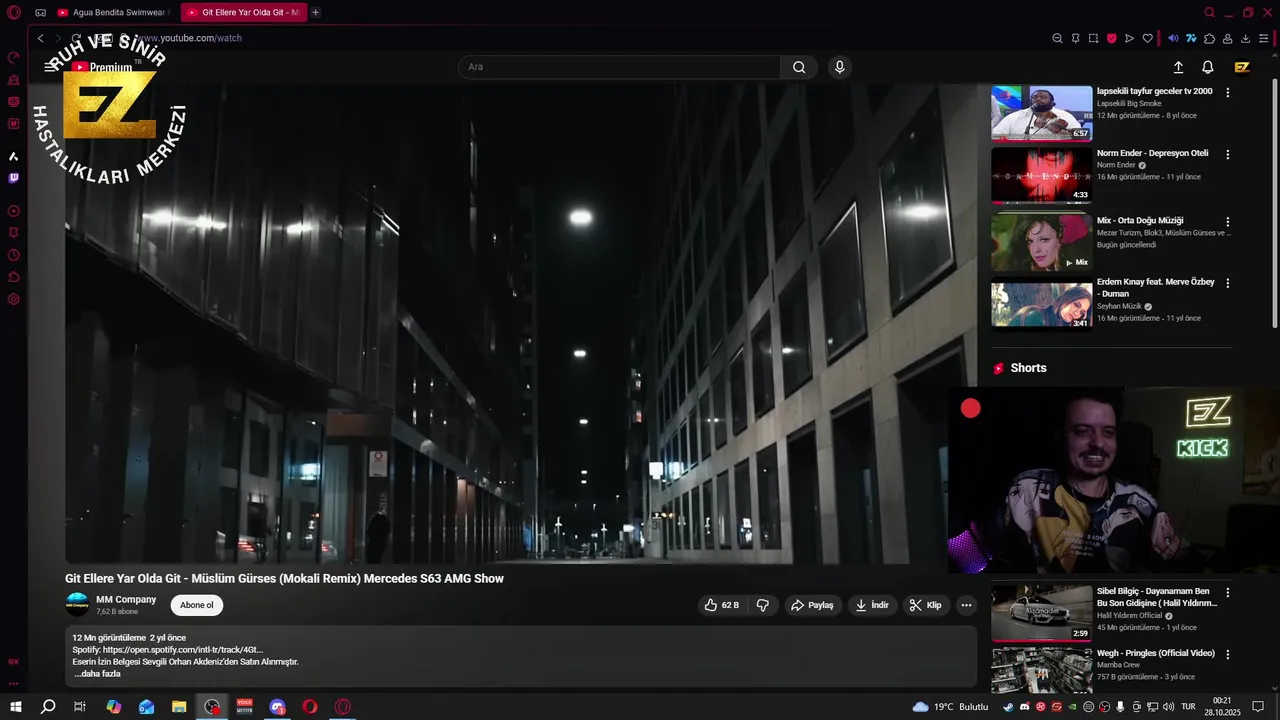This screenshot has height=720, width=1280.
Task: Open the workspaces icon beside tabs
Action: click(40, 13)
